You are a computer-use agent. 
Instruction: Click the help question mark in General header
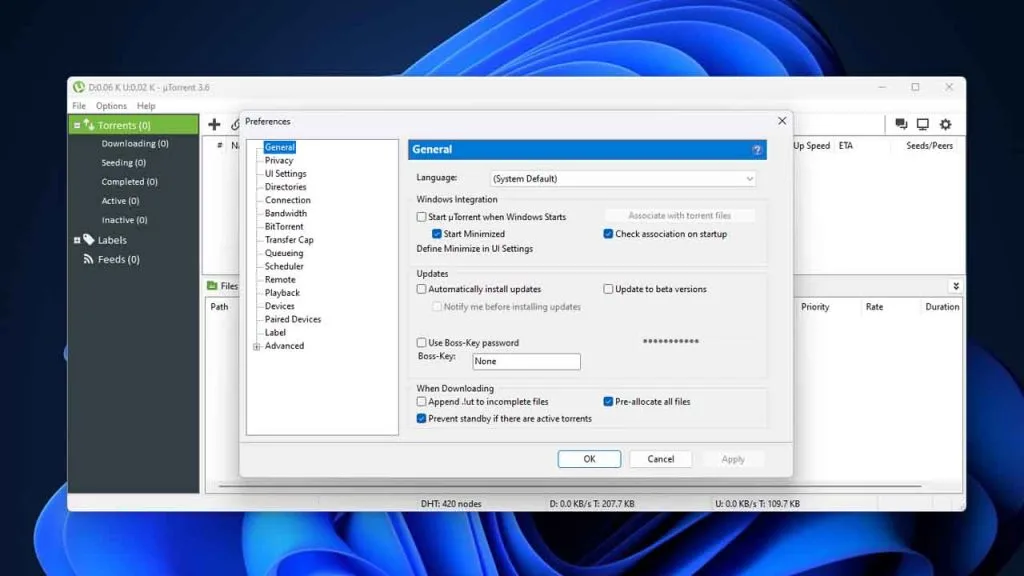pos(757,150)
